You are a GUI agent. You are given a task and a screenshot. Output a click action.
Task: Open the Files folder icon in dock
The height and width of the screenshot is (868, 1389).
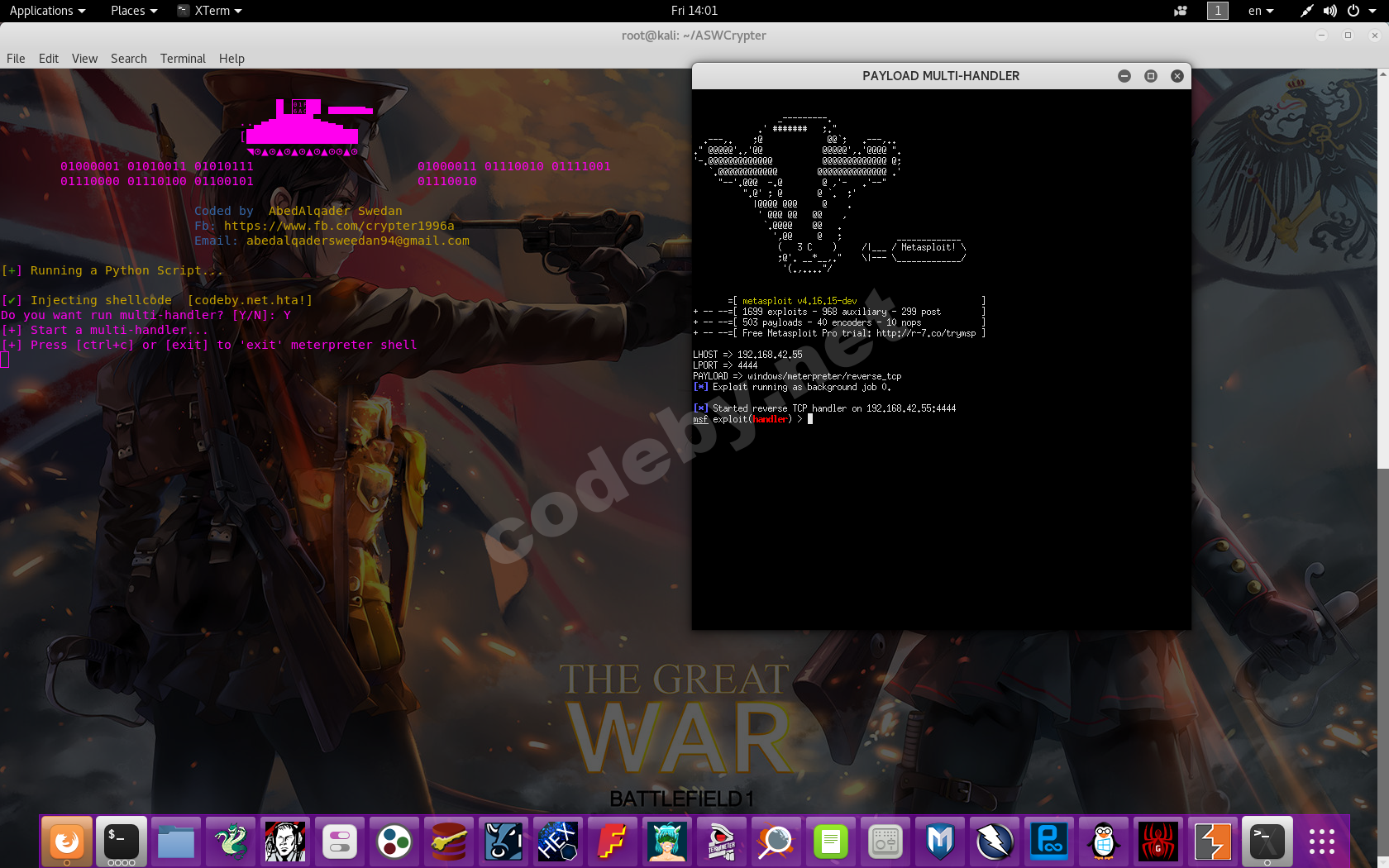pos(176,842)
